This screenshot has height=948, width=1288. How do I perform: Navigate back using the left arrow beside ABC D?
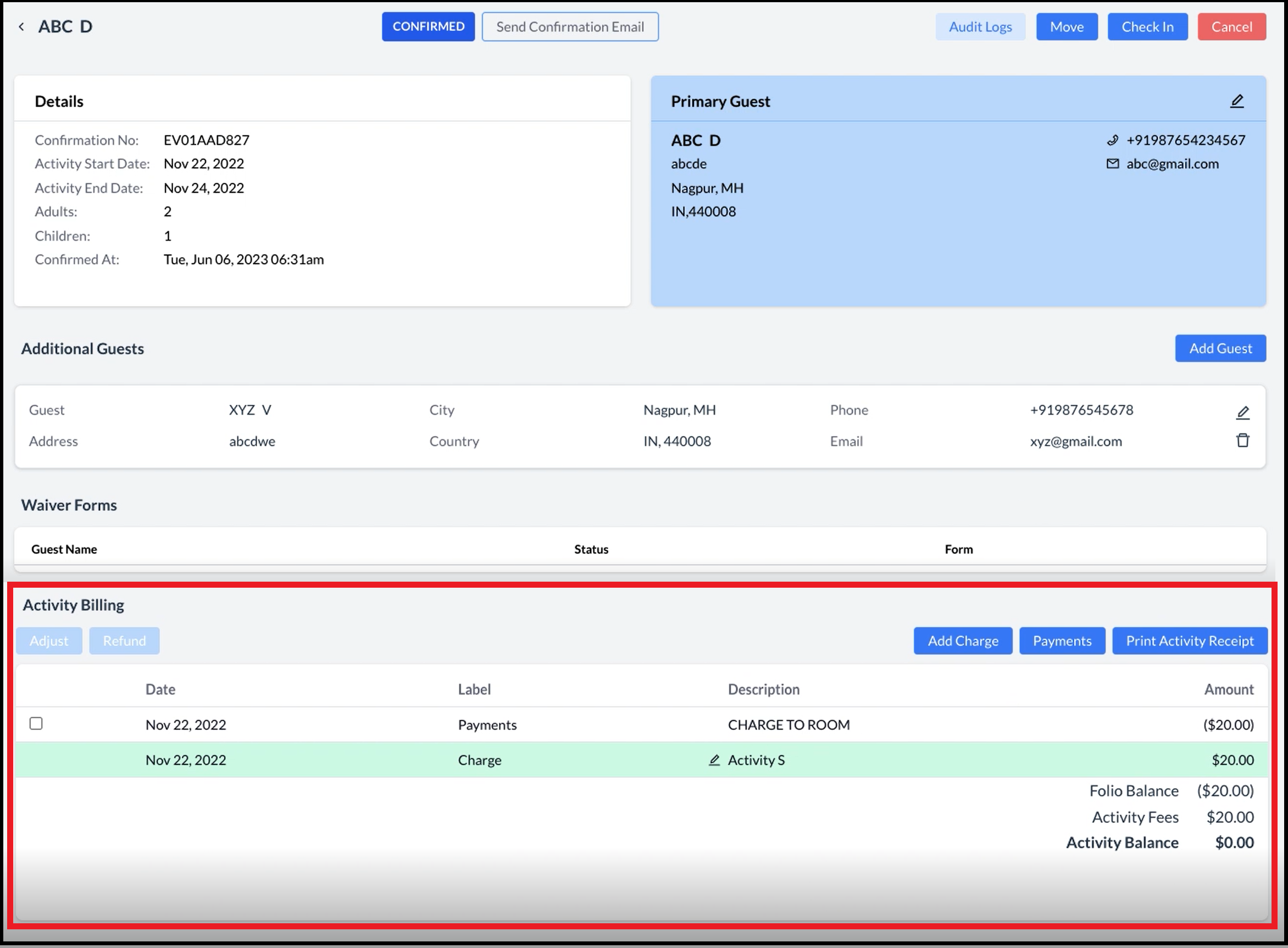tap(21, 26)
